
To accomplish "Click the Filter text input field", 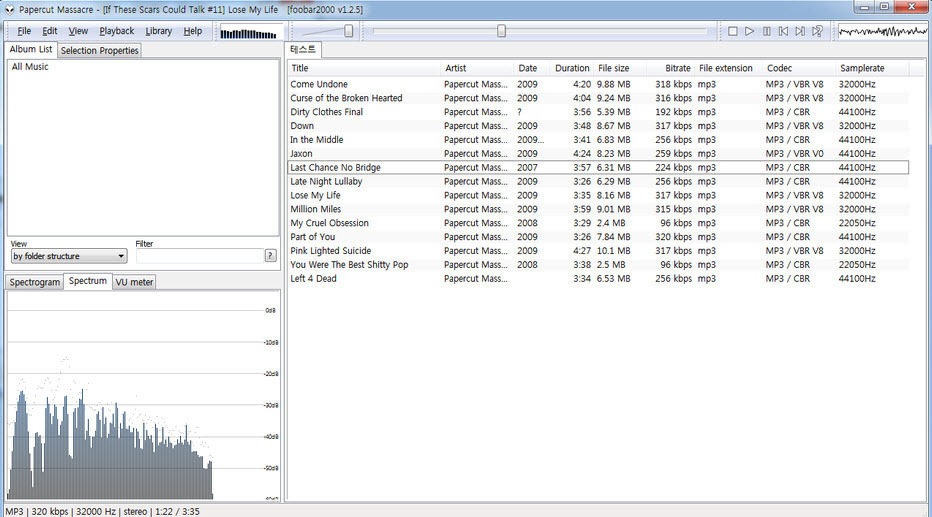I will point(198,256).
